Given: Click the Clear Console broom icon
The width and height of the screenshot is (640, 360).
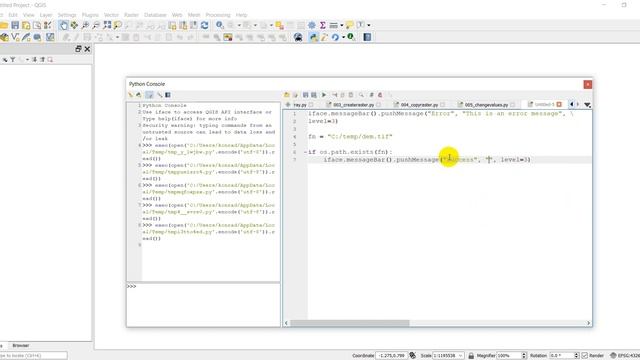Looking at the screenshot, I should tap(131, 95).
